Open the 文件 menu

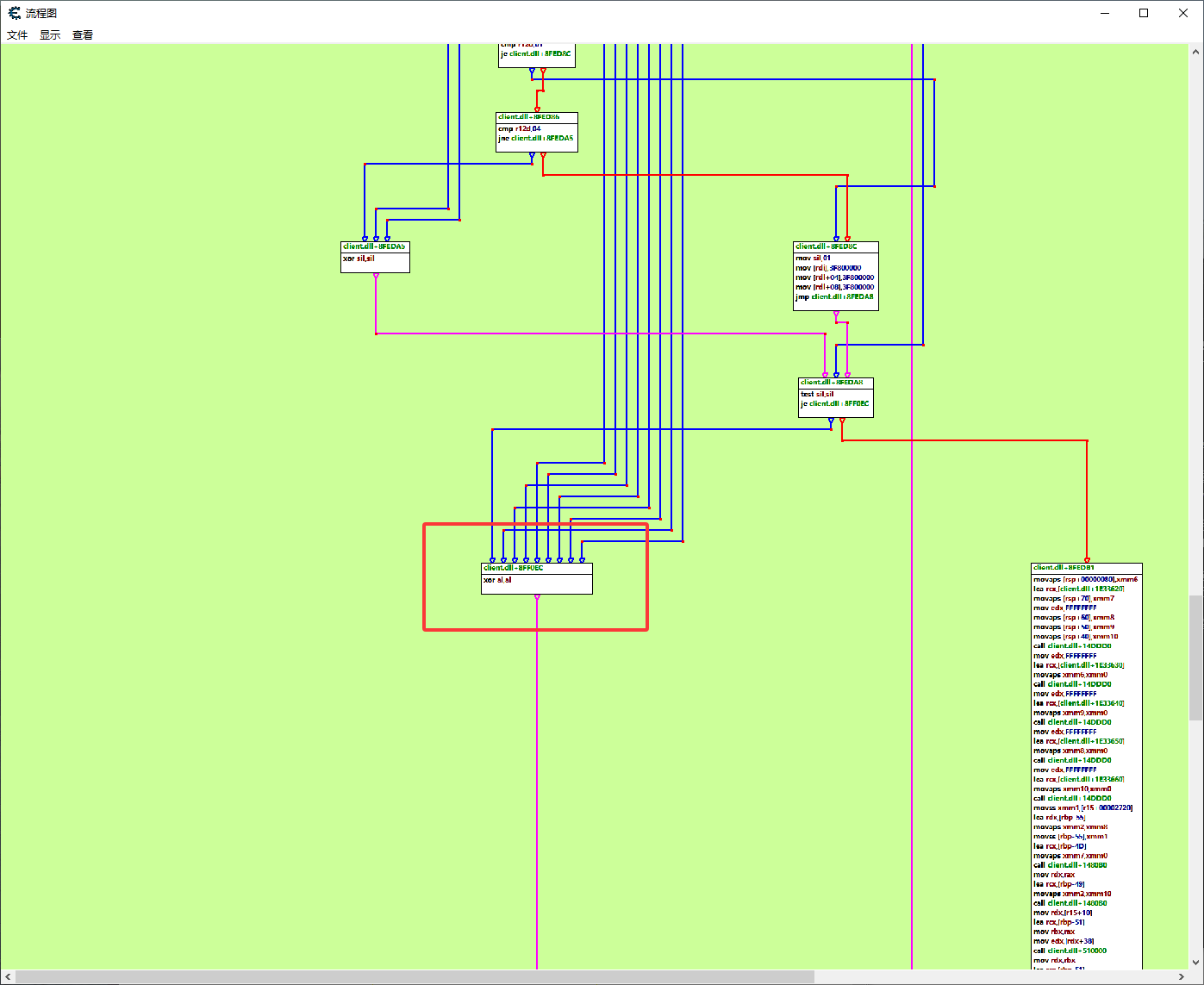click(17, 35)
